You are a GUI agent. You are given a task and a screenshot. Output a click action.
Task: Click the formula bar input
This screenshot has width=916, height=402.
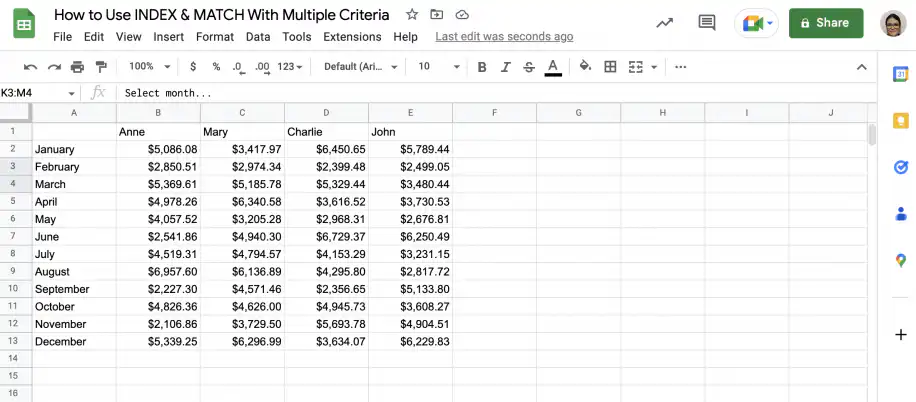tap(495, 93)
